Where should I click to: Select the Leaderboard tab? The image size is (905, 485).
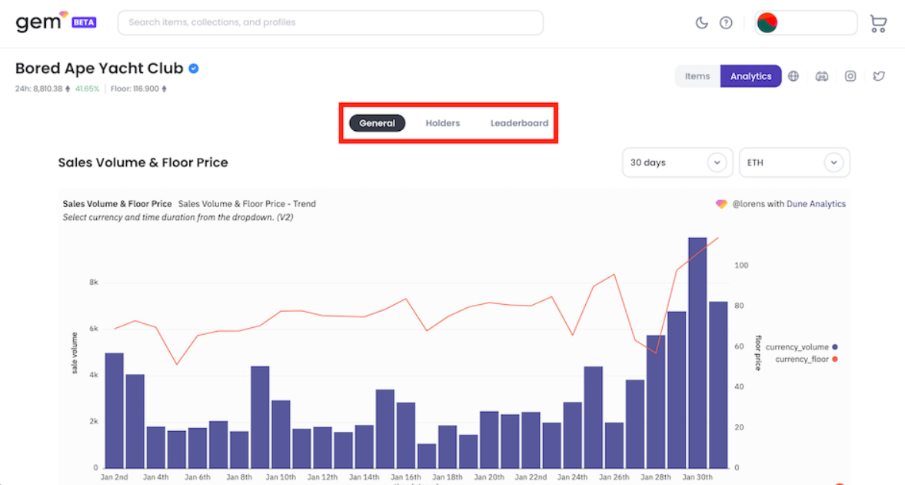(x=519, y=123)
